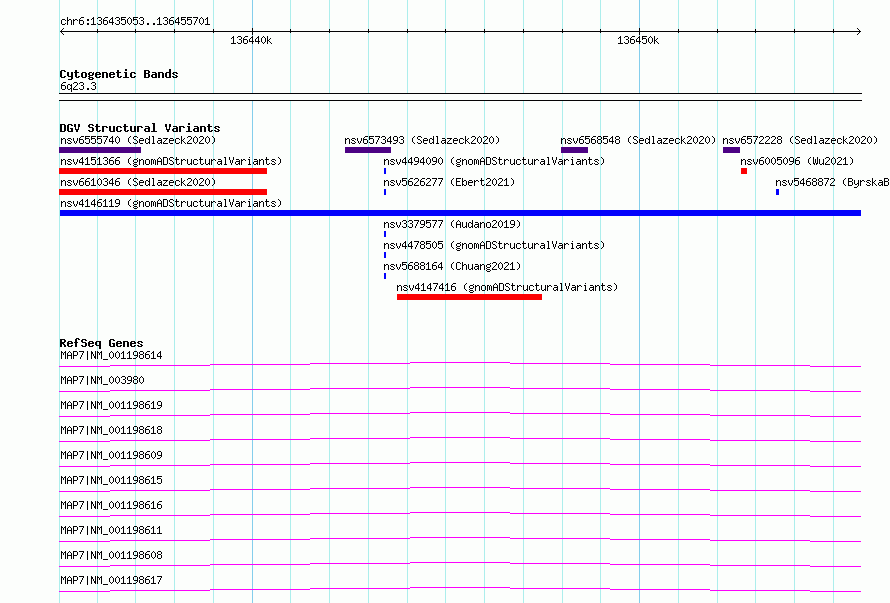Open transcript MAP7|NM_001198616
The image size is (890, 603).
point(111,505)
